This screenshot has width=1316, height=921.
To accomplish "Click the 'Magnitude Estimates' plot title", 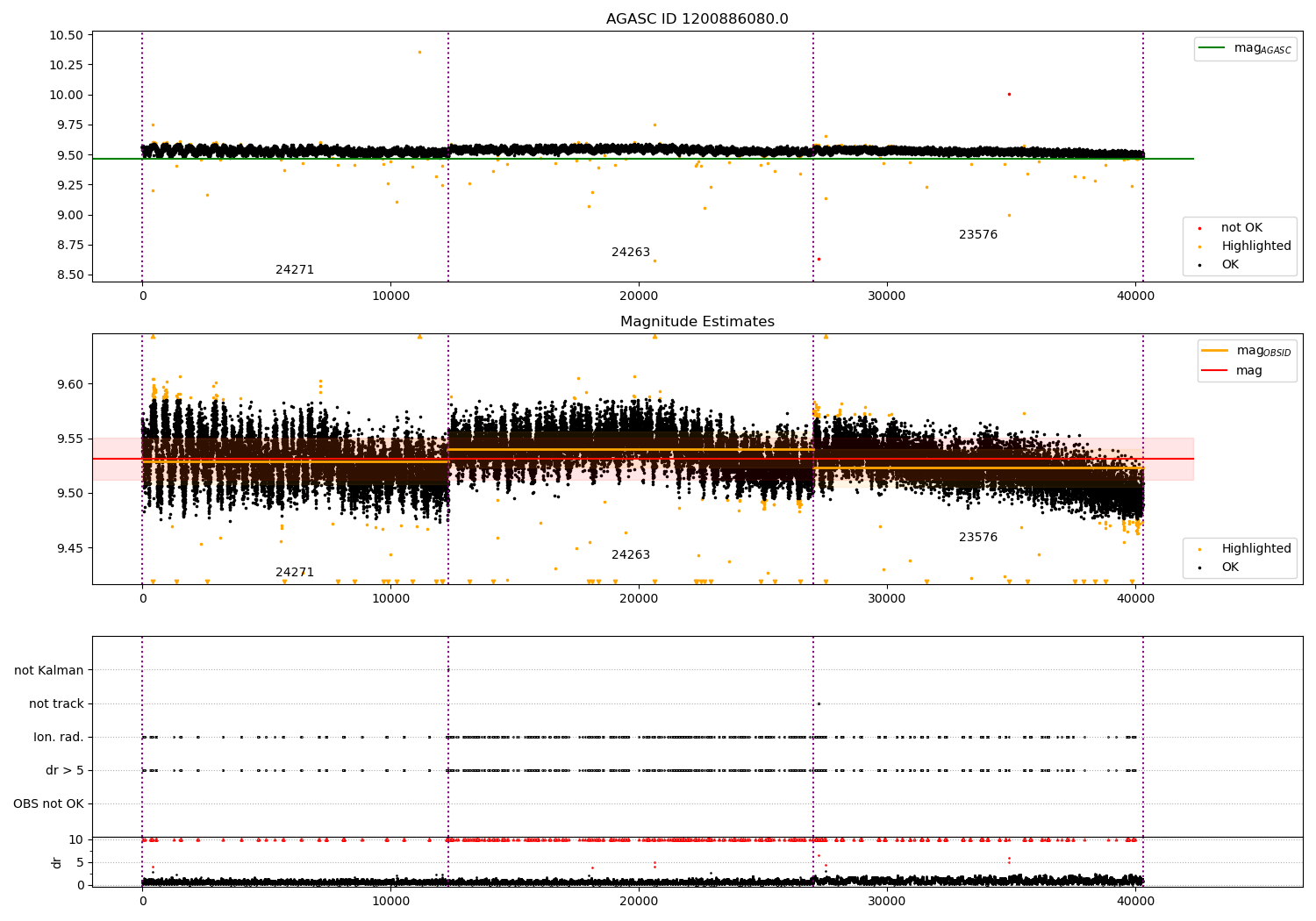I will (x=697, y=322).
